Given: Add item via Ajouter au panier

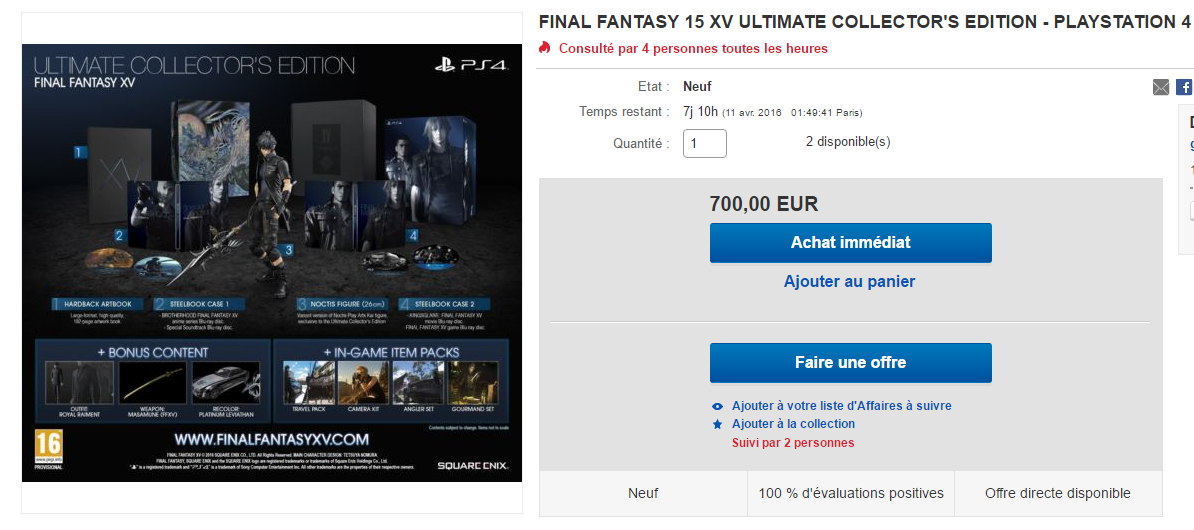Looking at the screenshot, I should tap(849, 282).
